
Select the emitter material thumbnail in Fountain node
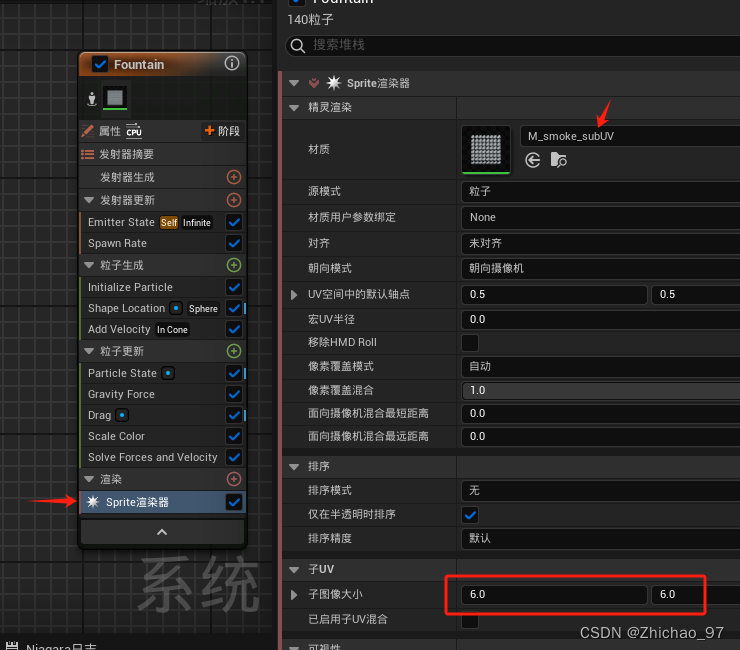pos(115,98)
